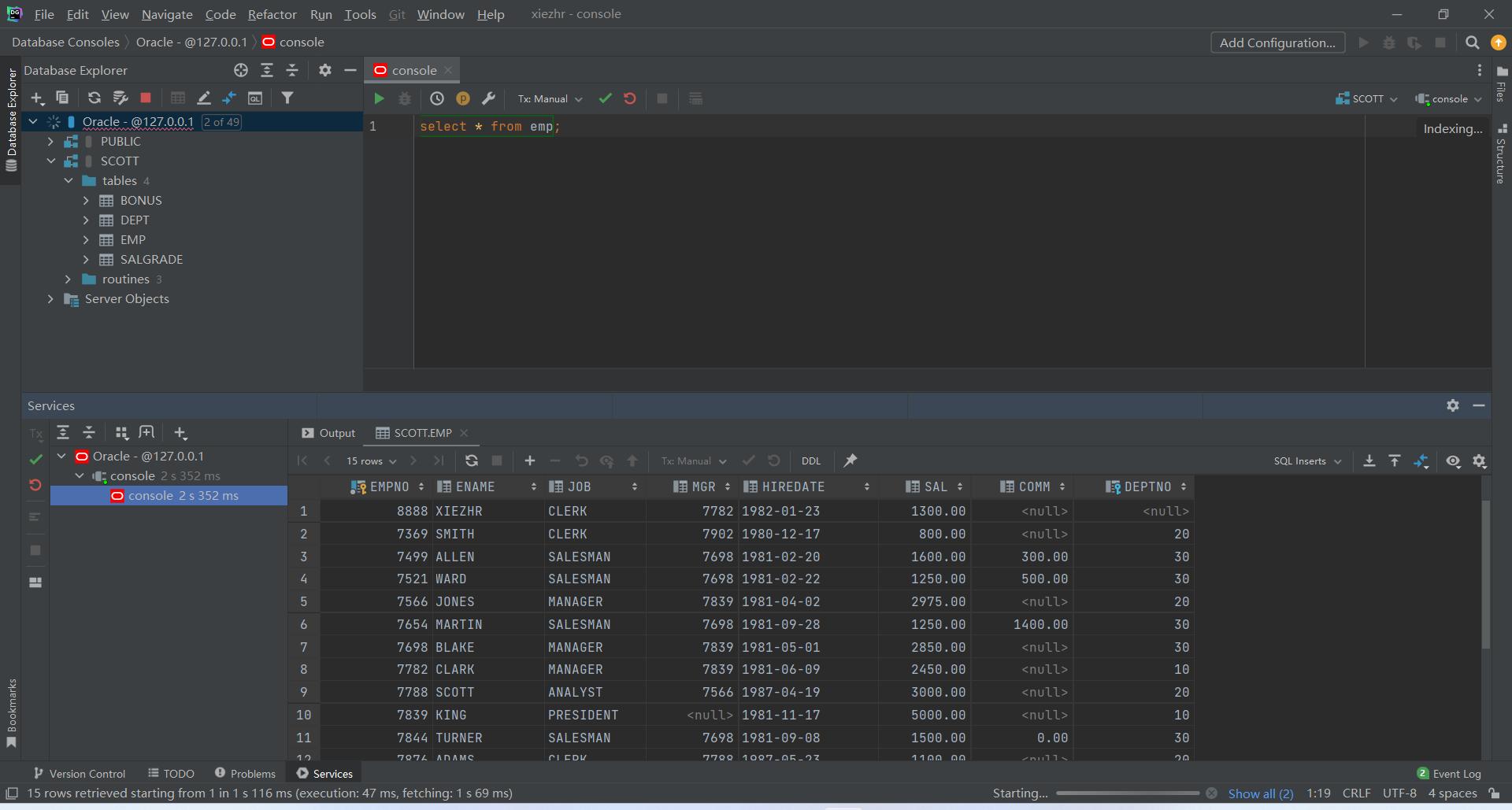
Task: Click UTF-8 encoding in status bar
Action: pyautogui.click(x=1399, y=793)
